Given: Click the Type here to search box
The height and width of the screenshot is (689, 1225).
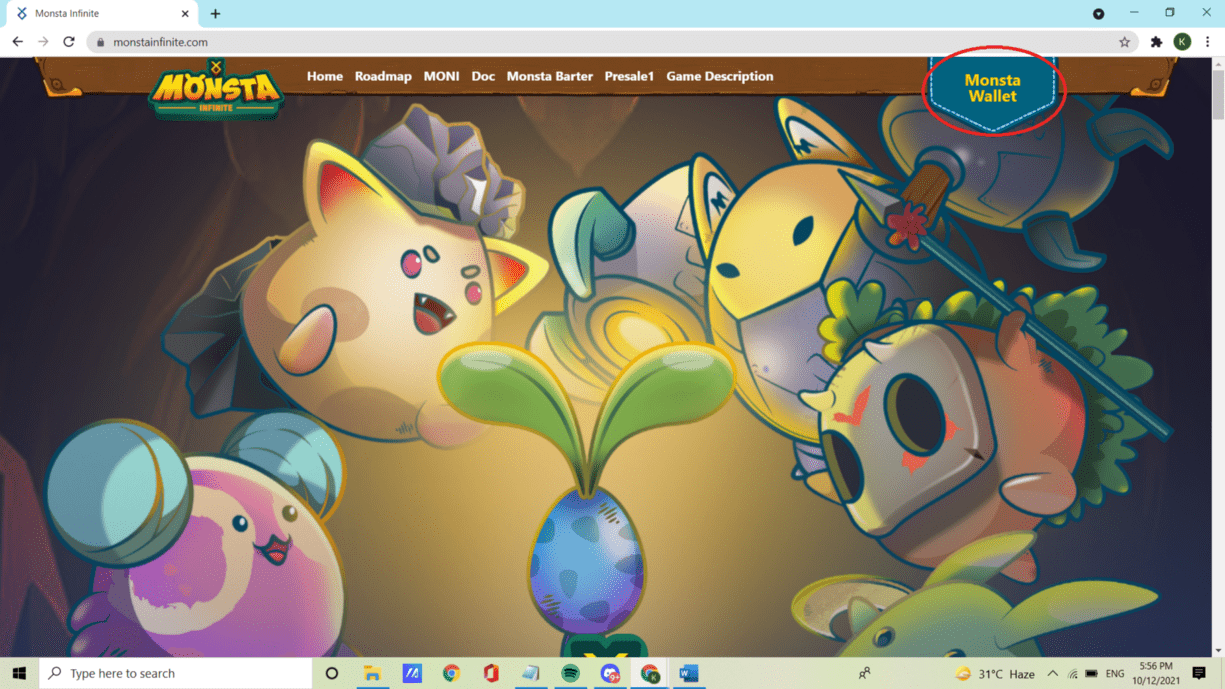Looking at the screenshot, I should pos(176,673).
